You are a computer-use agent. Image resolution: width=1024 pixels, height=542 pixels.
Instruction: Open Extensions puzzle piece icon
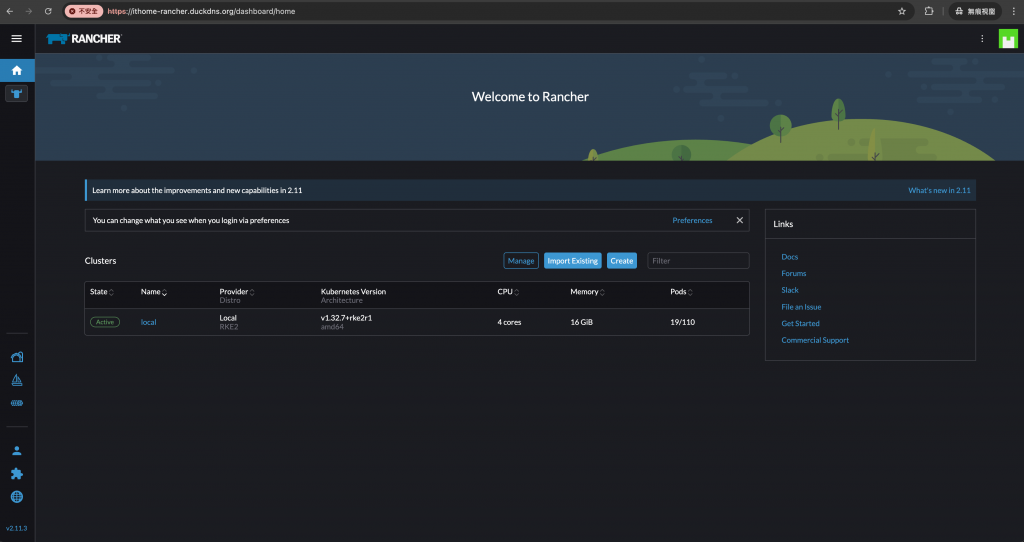17,473
